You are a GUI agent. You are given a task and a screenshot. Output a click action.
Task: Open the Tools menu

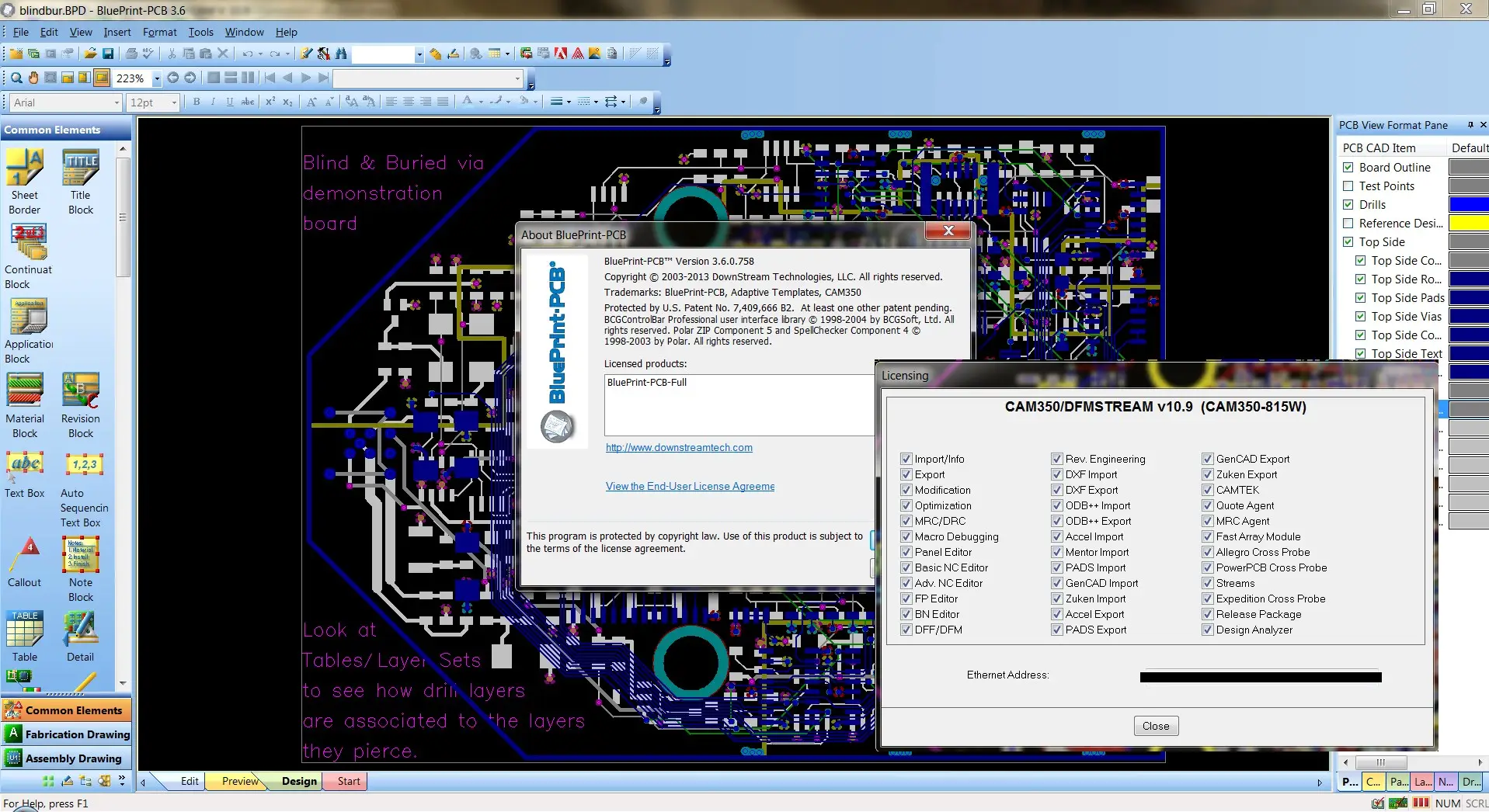(200, 32)
